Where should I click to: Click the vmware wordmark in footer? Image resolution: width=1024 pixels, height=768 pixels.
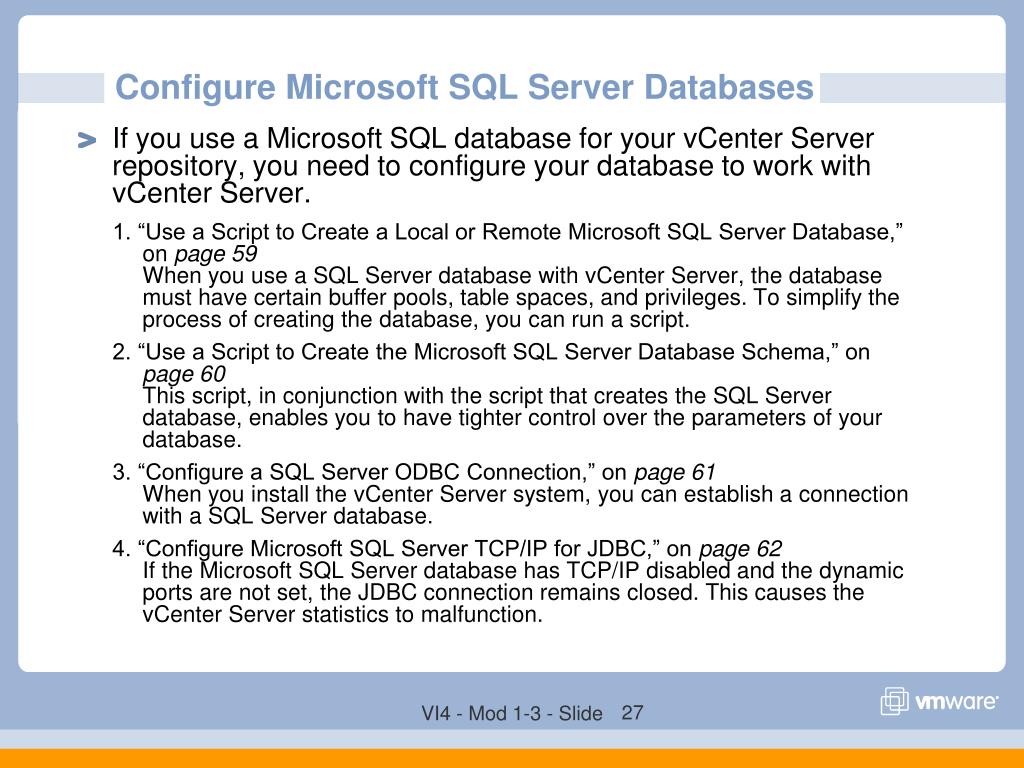(x=956, y=703)
